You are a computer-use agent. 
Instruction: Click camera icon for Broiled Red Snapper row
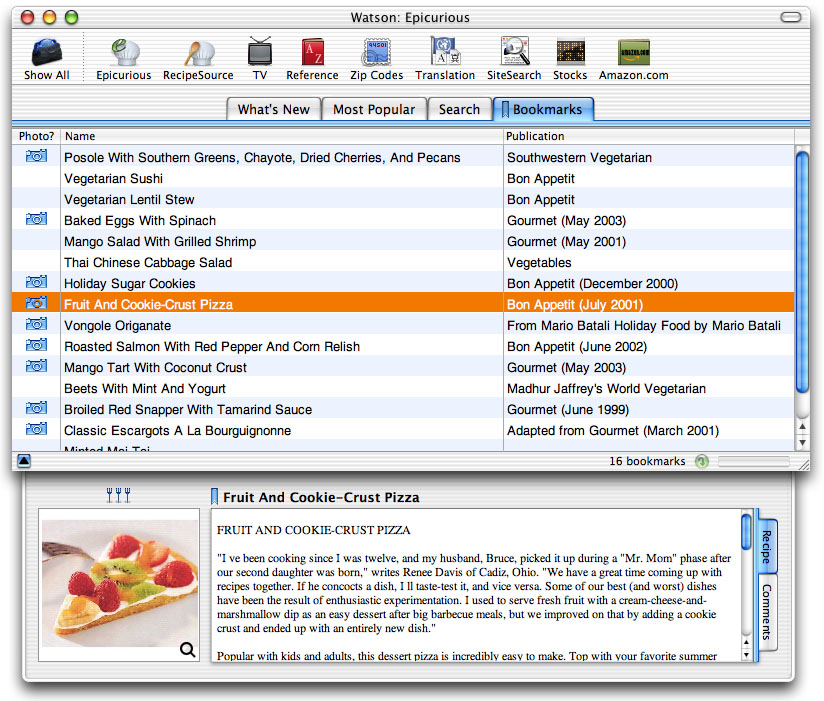(36, 408)
